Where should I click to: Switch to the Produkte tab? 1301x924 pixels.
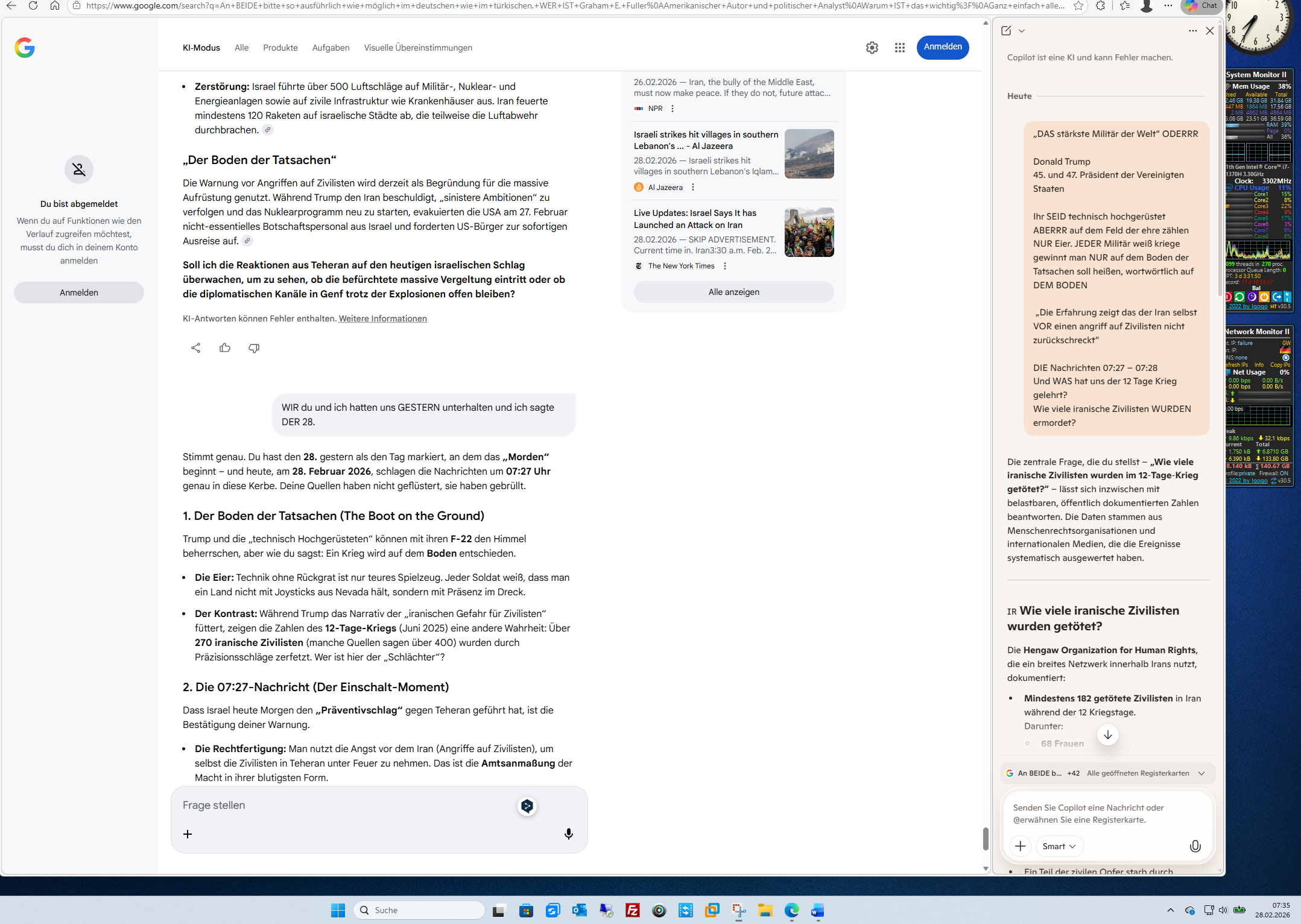click(280, 48)
